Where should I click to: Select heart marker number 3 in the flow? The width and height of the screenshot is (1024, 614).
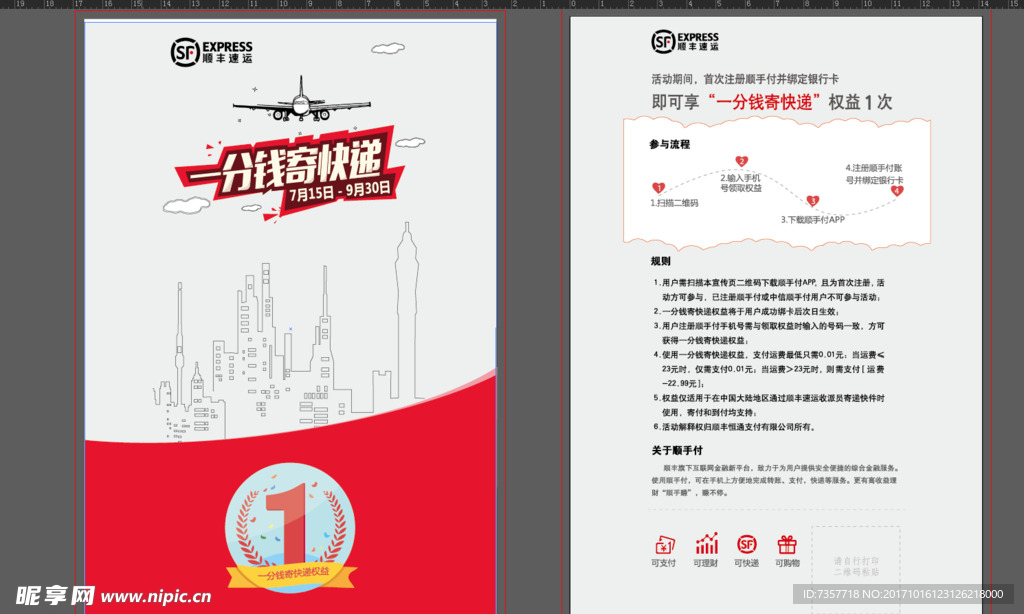(812, 201)
